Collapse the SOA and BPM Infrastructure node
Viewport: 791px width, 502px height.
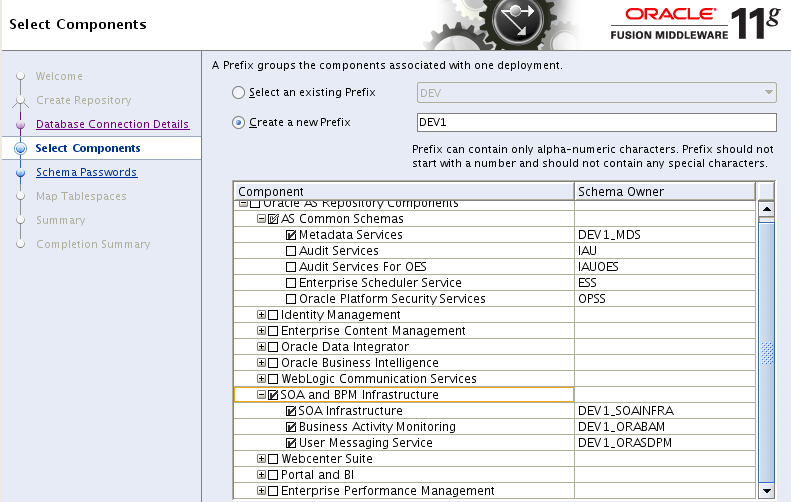262,395
